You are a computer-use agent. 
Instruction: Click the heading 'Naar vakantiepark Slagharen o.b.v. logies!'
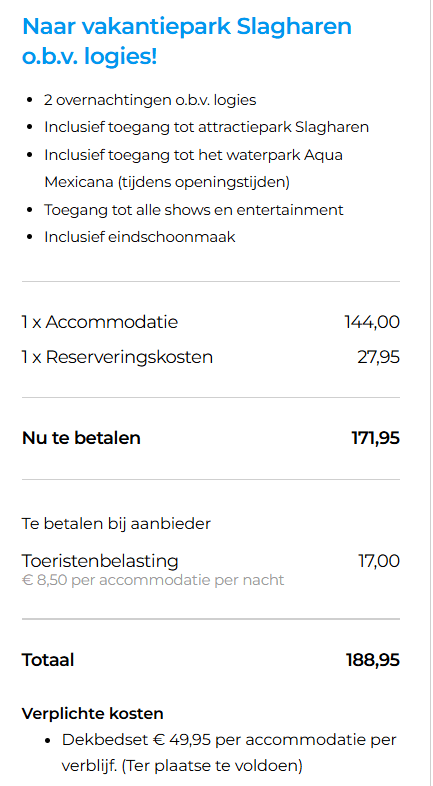[187, 42]
